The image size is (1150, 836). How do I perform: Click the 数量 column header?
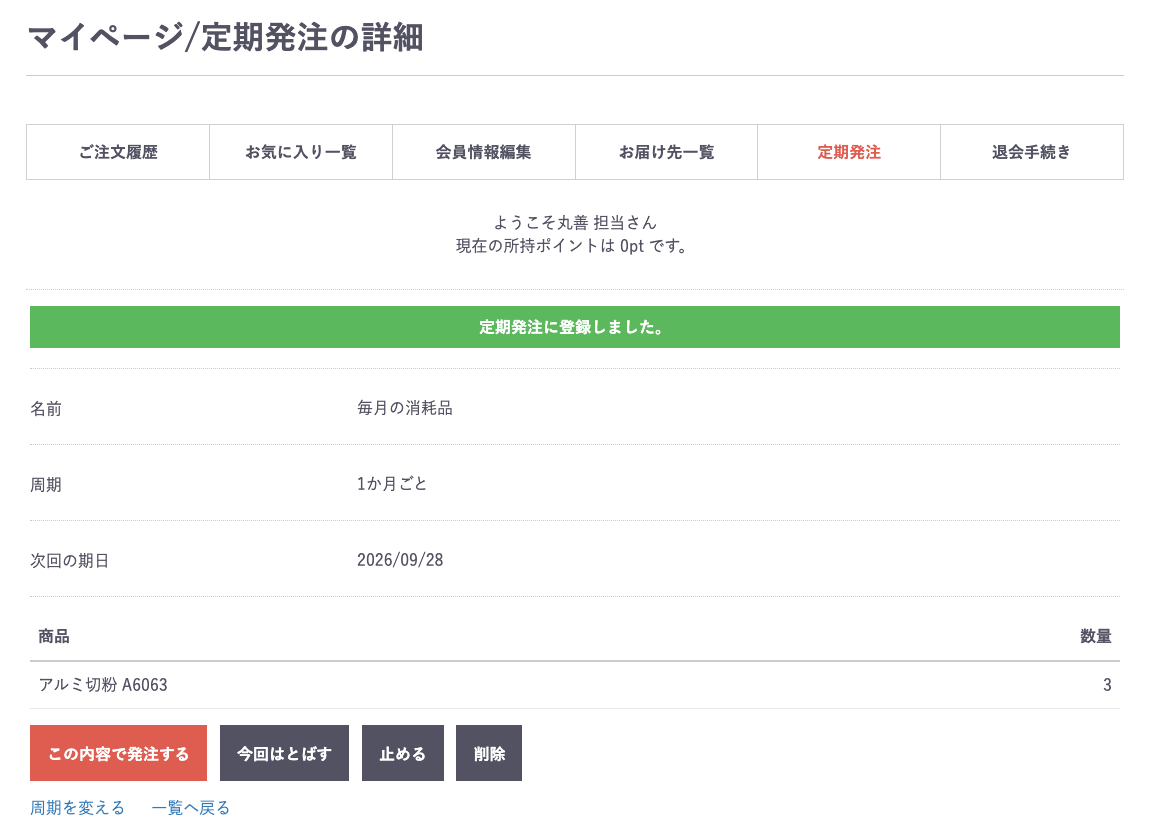1096,636
